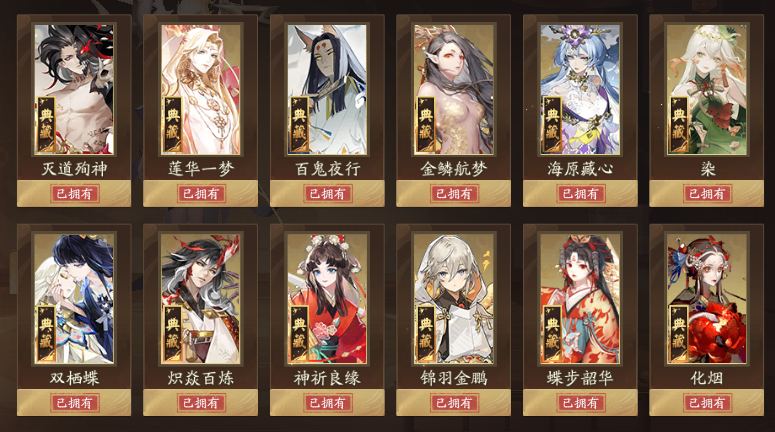Choose the 金鳞航梦 skin portrait
Image resolution: width=775 pixels, height=432 pixels.
(x=454, y=89)
